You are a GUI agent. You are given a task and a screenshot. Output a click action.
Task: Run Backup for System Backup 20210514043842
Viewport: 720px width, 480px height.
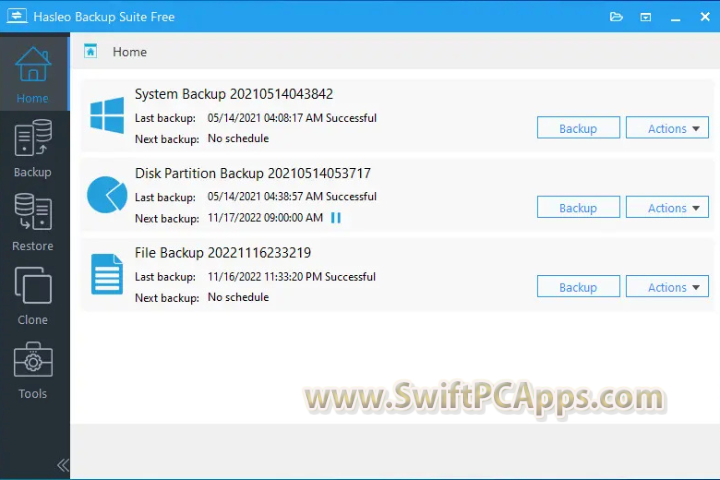point(578,128)
